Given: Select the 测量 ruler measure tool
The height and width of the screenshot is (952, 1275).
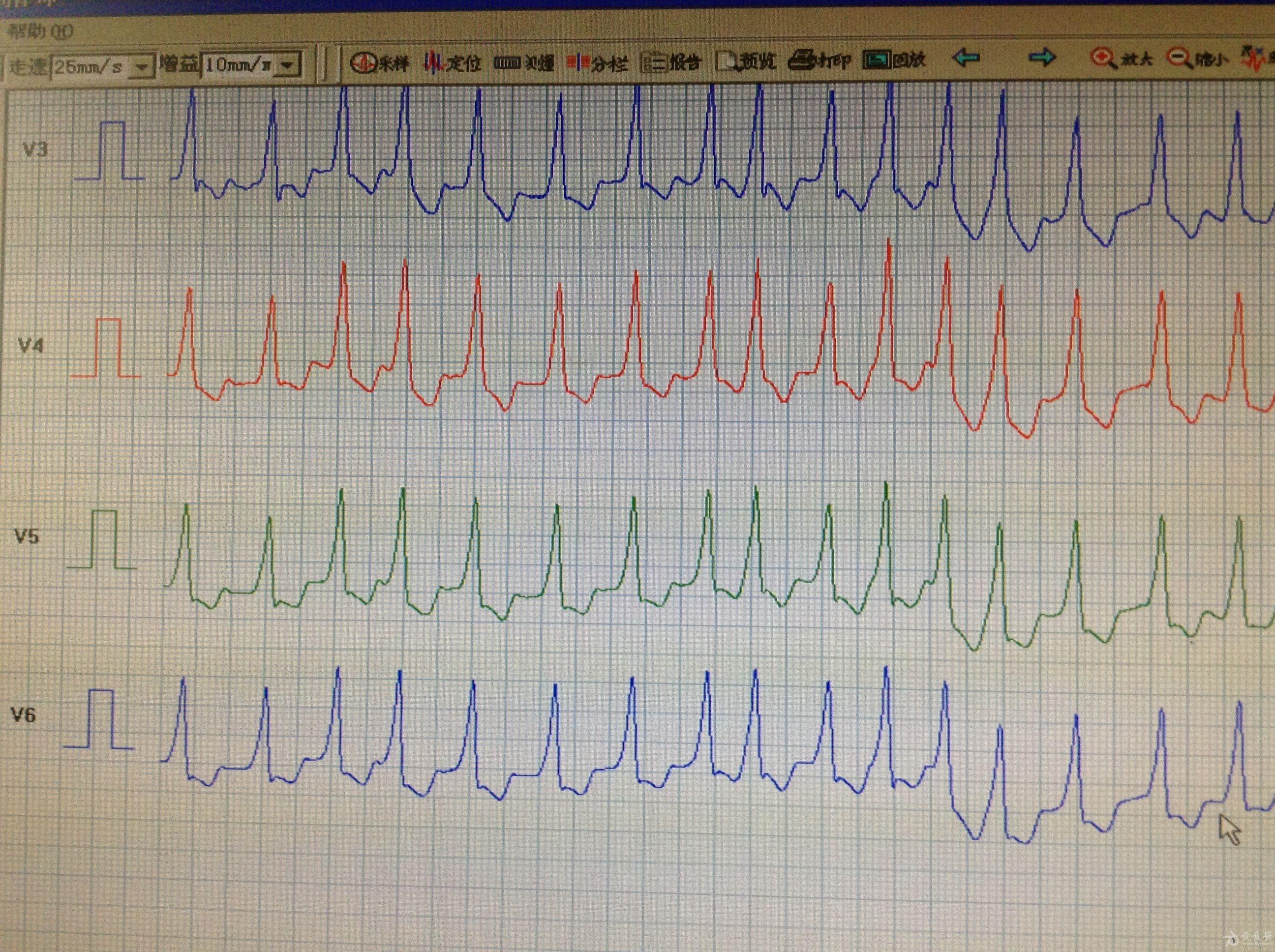Looking at the screenshot, I should click(x=523, y=61).
